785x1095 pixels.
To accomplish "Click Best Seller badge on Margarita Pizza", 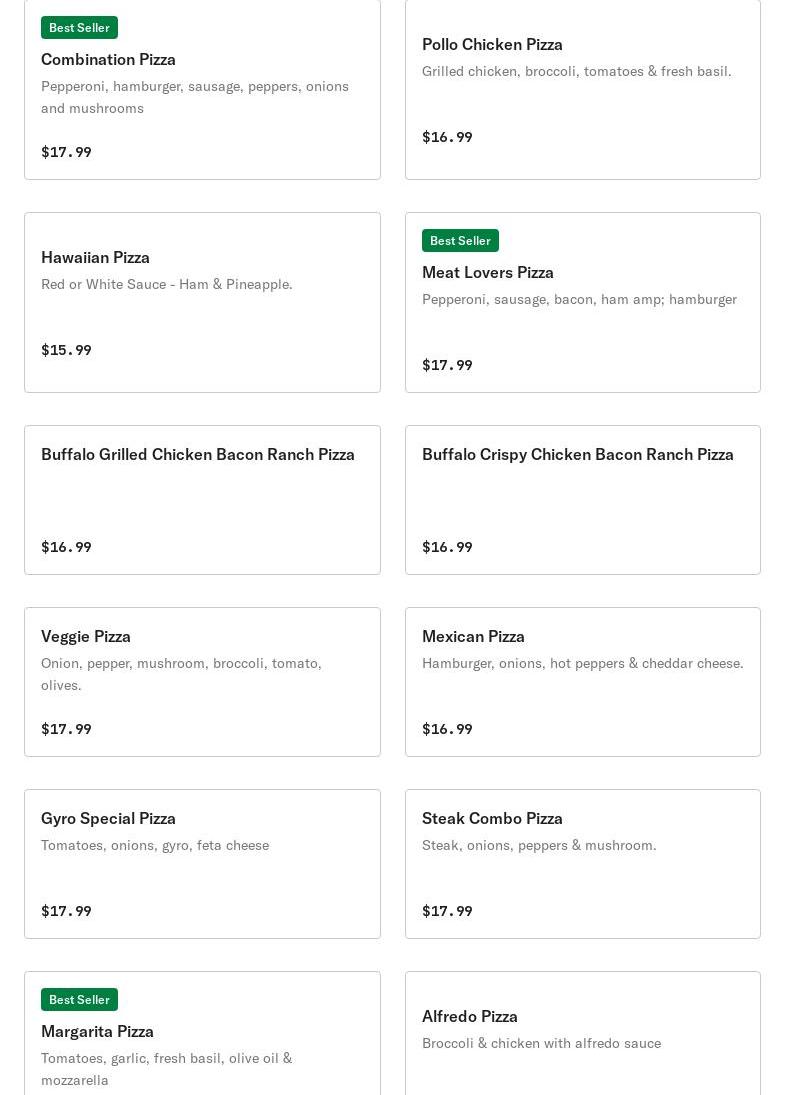I will [80, 999].
